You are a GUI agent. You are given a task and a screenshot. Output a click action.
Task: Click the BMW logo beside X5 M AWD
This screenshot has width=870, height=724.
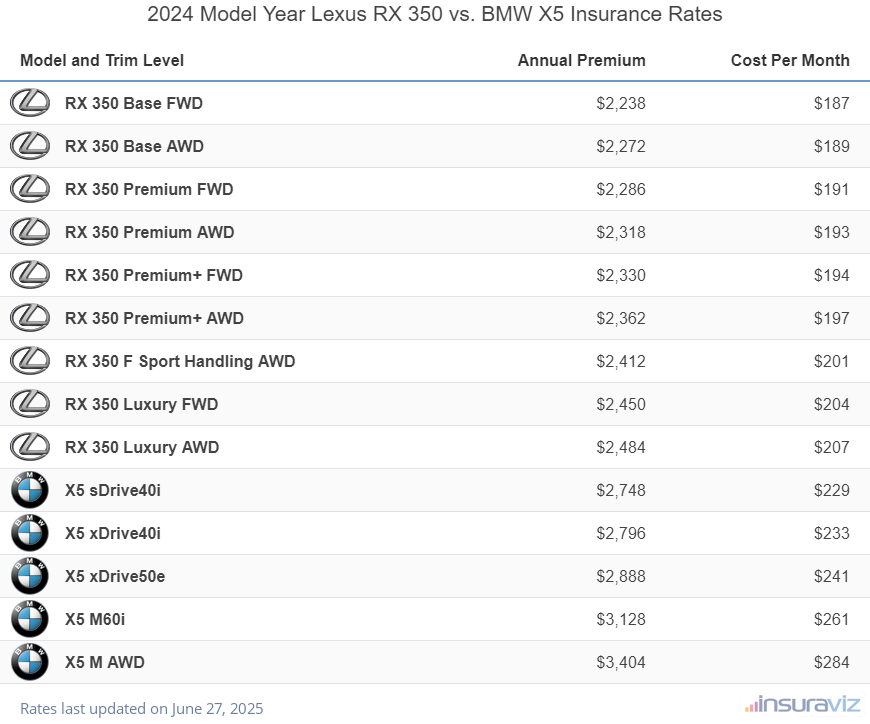click(30, 662)
